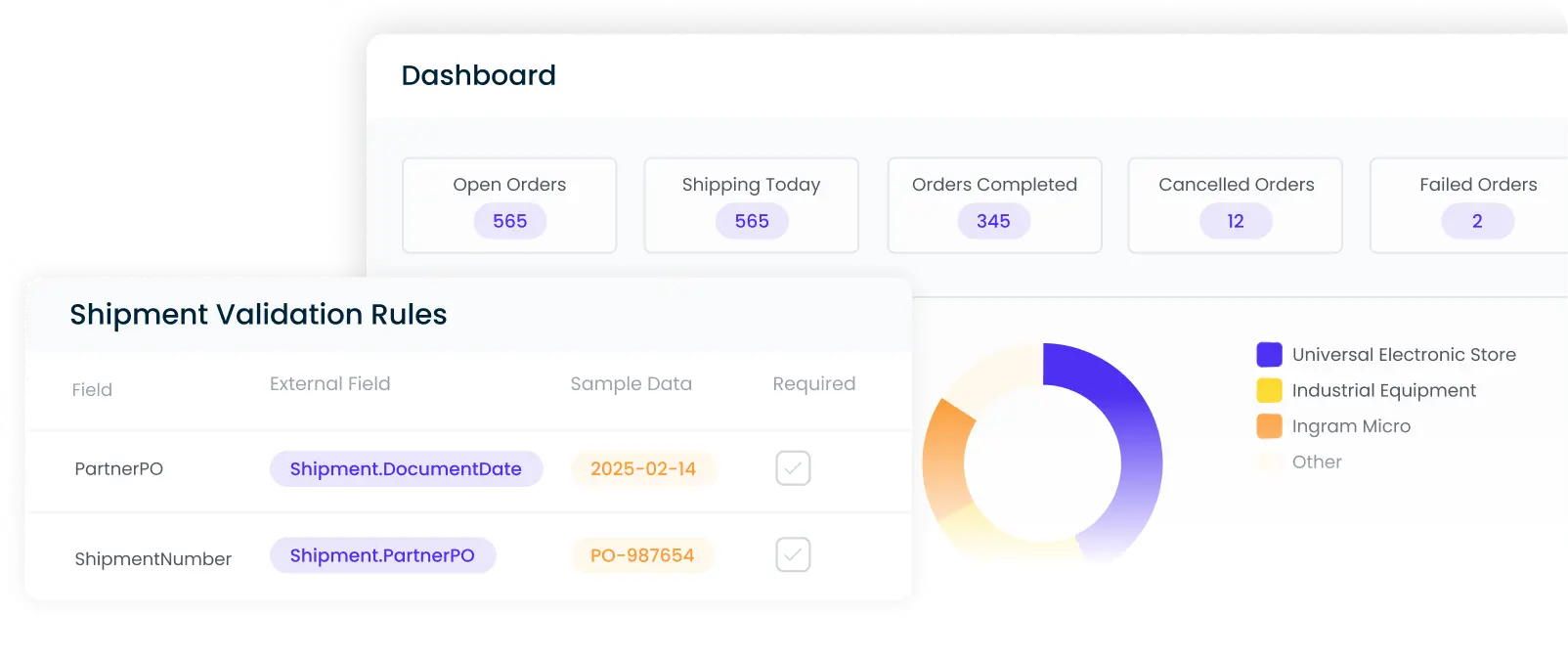Viewport: 1568px width, 659px height.
Task: Click the Industrial Equipment yellow swatch
Action: tap(1269, 391)
